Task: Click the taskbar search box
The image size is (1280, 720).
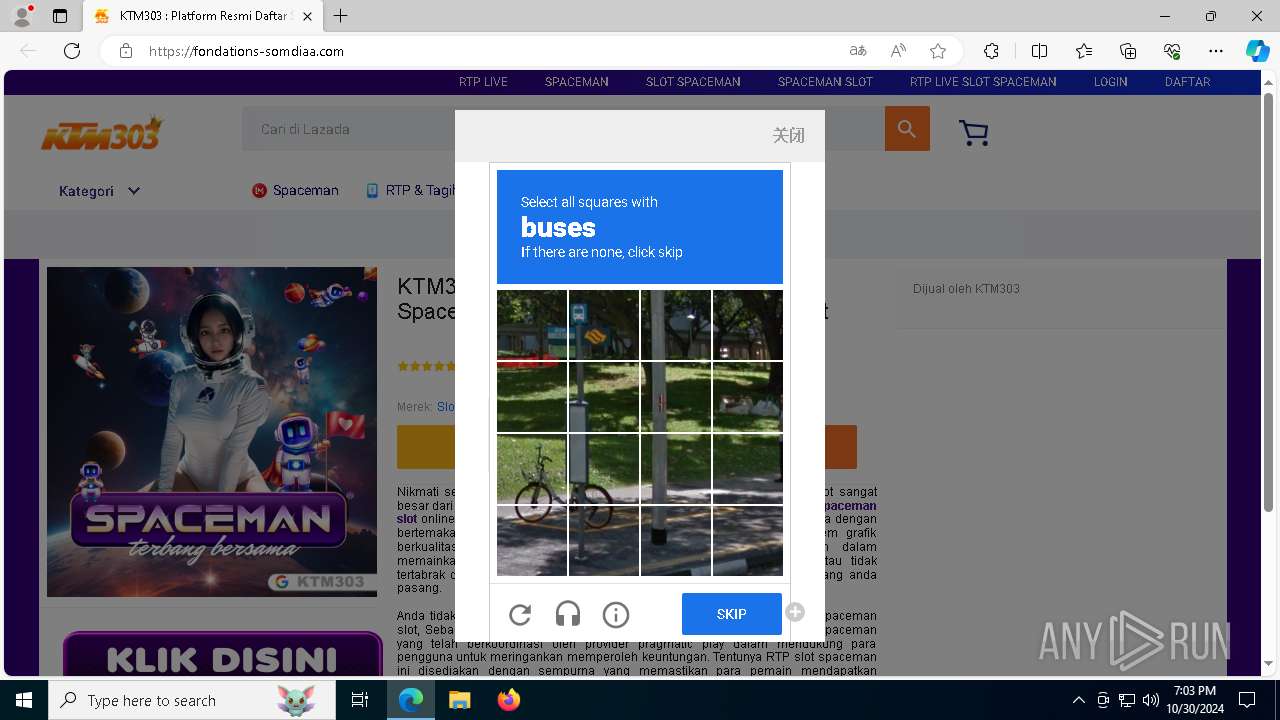Action: coord(192,700)
